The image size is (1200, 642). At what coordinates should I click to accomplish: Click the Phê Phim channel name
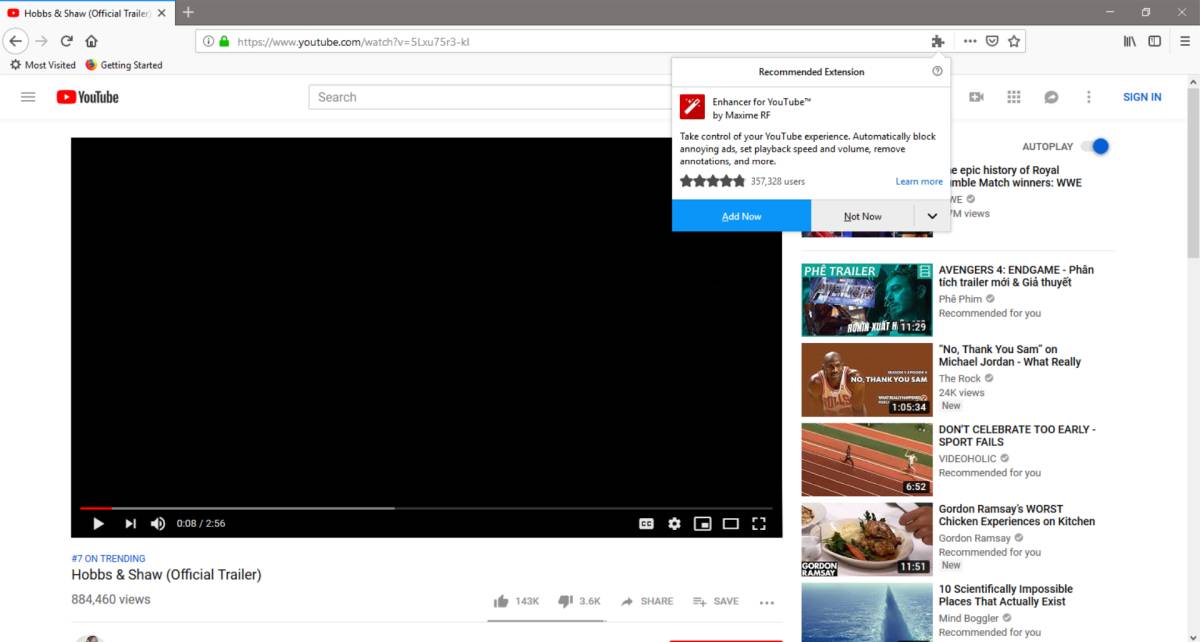tap(960, 299)
